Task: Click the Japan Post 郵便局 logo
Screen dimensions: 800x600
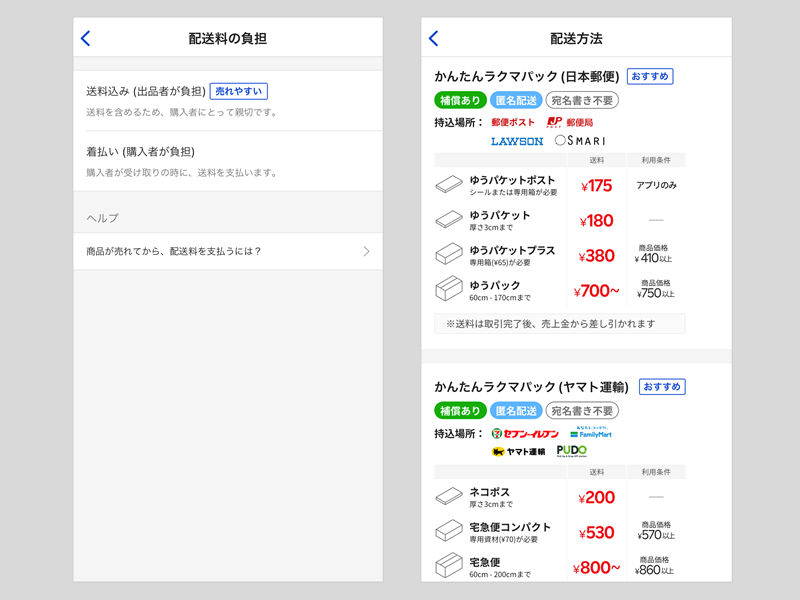Action: click(570, 122)
